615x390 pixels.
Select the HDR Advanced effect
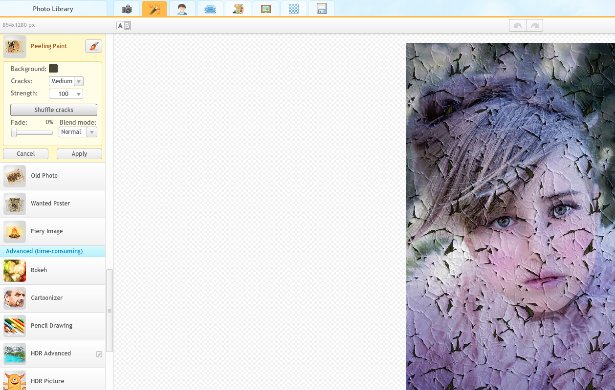coord(53,354)
